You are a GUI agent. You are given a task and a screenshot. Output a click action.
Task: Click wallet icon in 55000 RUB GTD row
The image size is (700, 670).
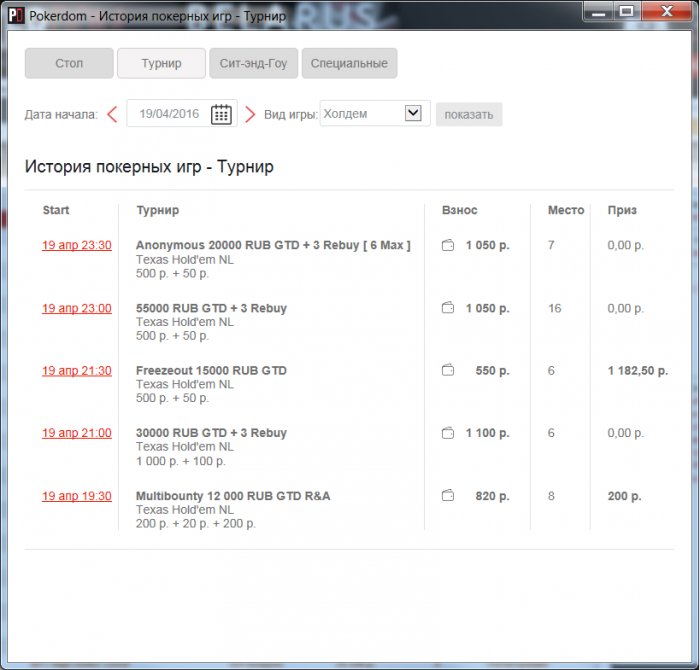click(448, 308)
